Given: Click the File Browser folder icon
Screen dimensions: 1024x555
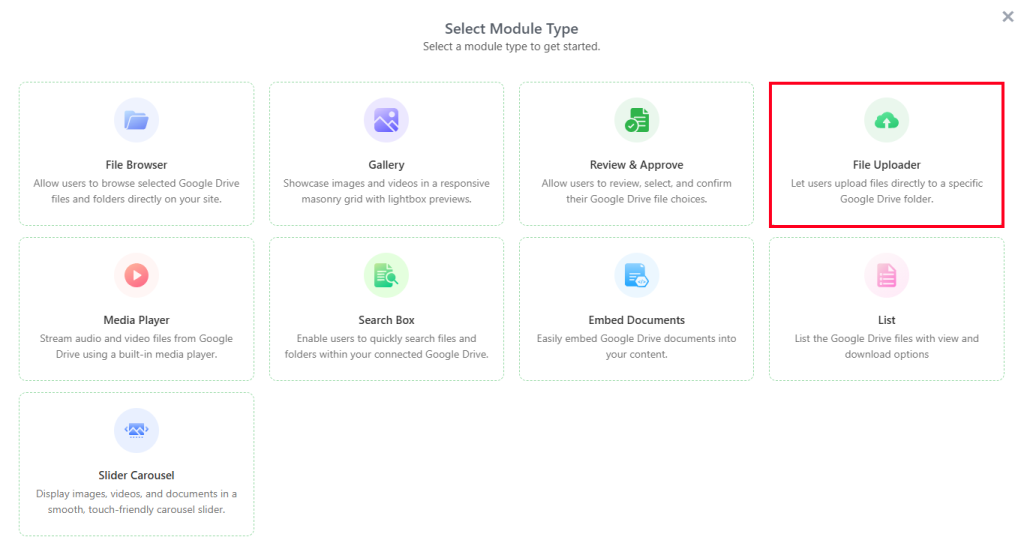Looking at the screenshot, I should pos(136,121).
